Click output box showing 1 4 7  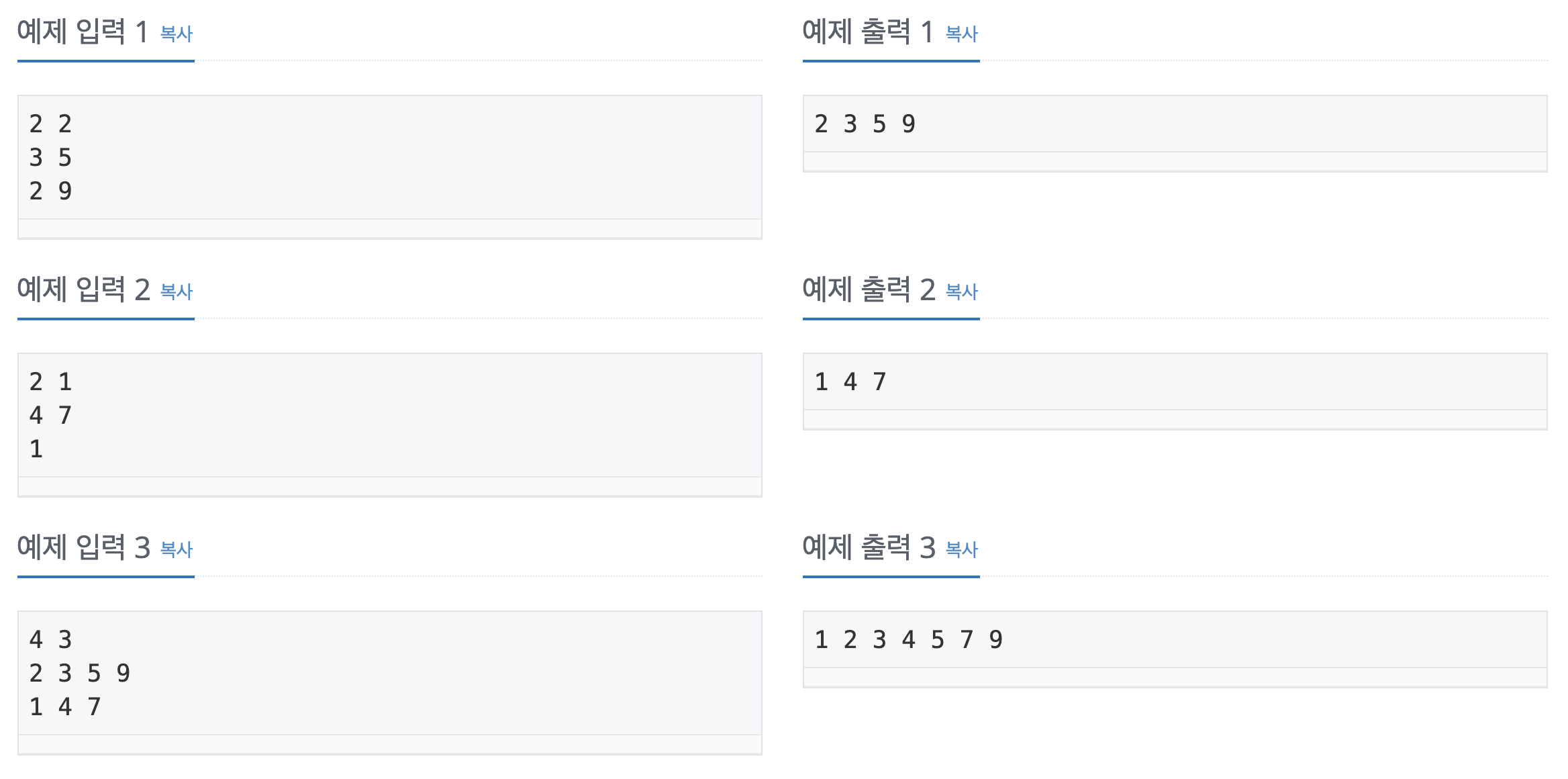1175,391
